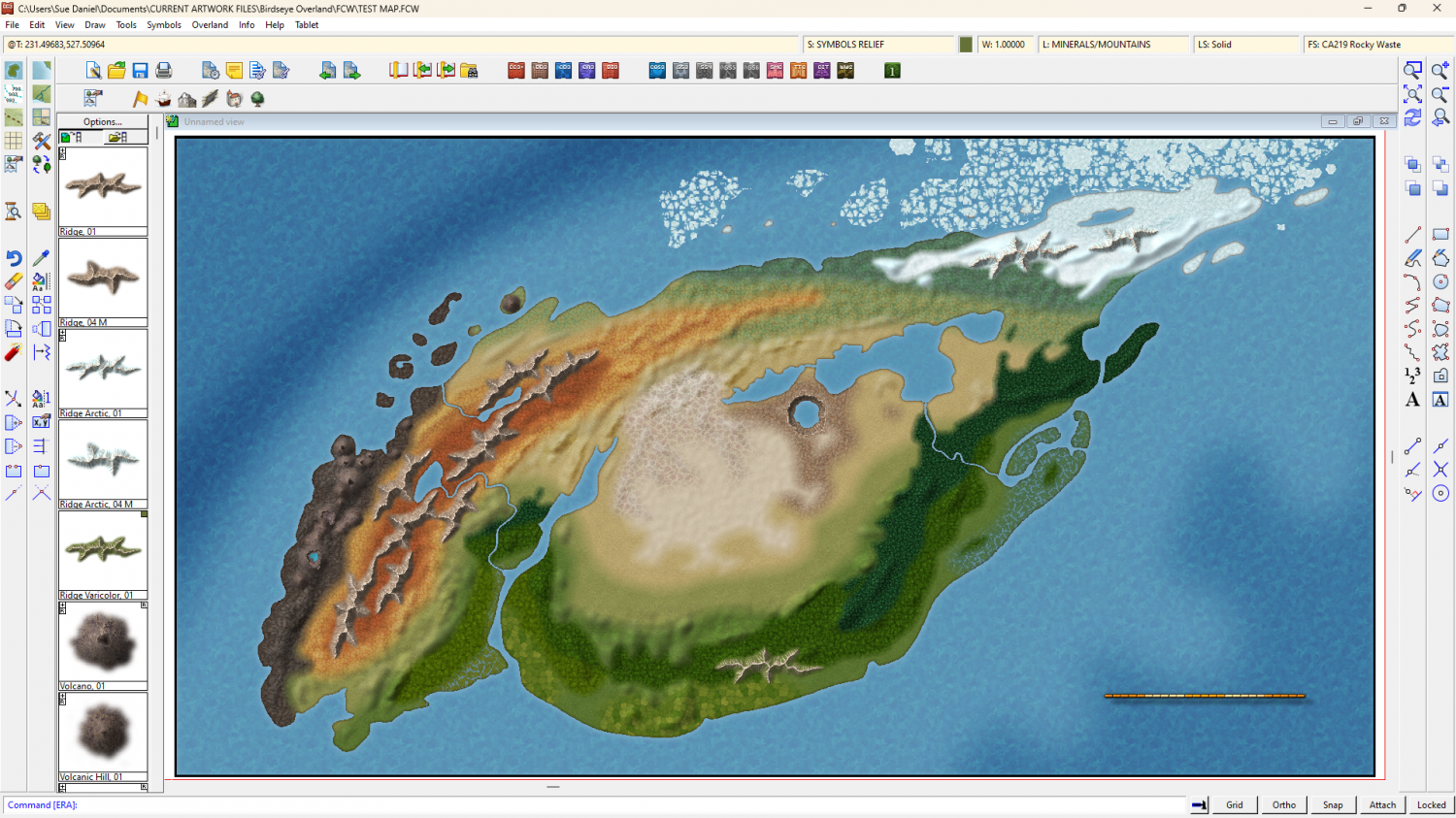The image size is (1456, 818).
Task: Click the current color swatch indicator
Action: tap(966, 45)
